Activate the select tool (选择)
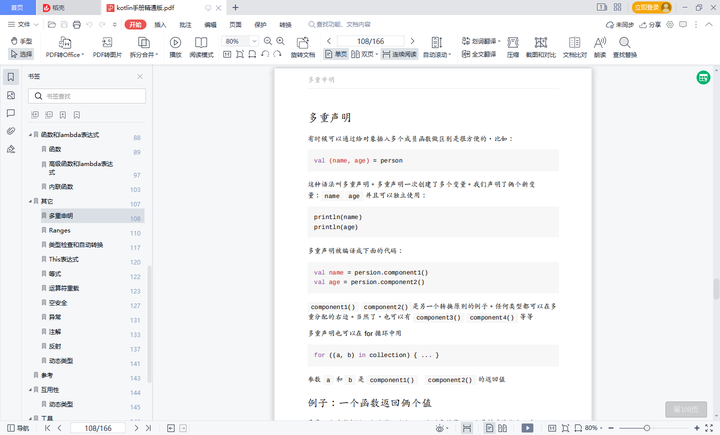The width and height of the screenshot is (720, 435). coord(21,54)
